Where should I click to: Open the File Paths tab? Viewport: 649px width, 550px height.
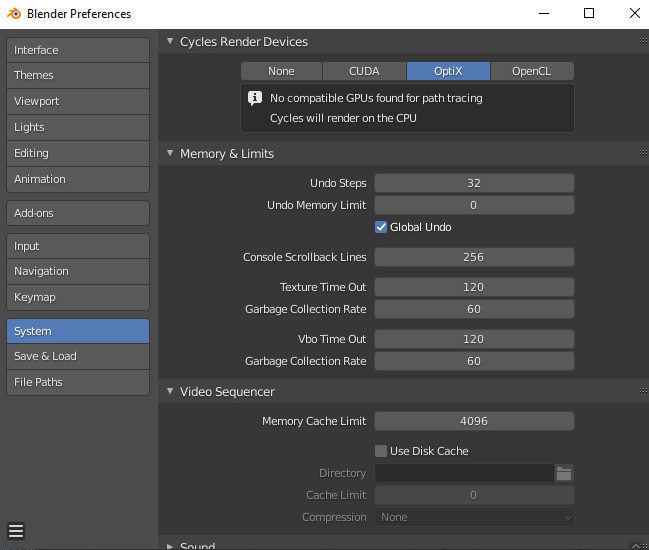(78, 382)
